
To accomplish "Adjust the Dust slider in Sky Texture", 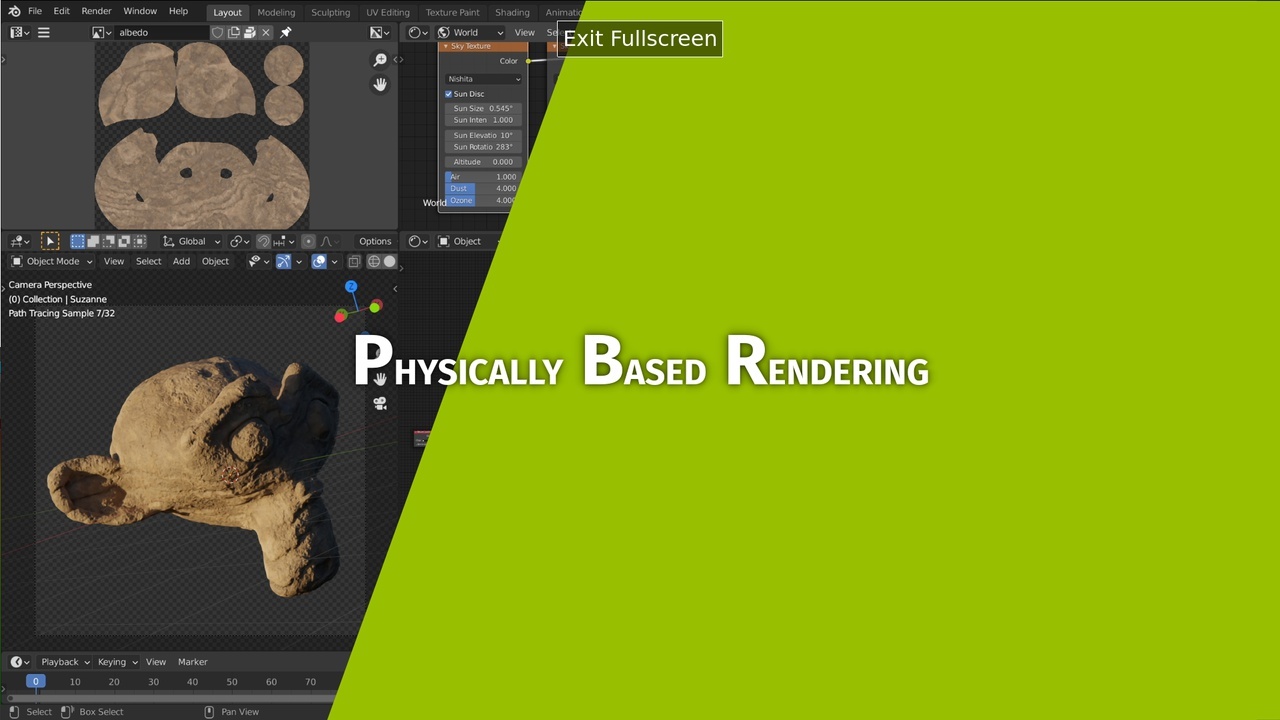I will (x=480, y=188).
